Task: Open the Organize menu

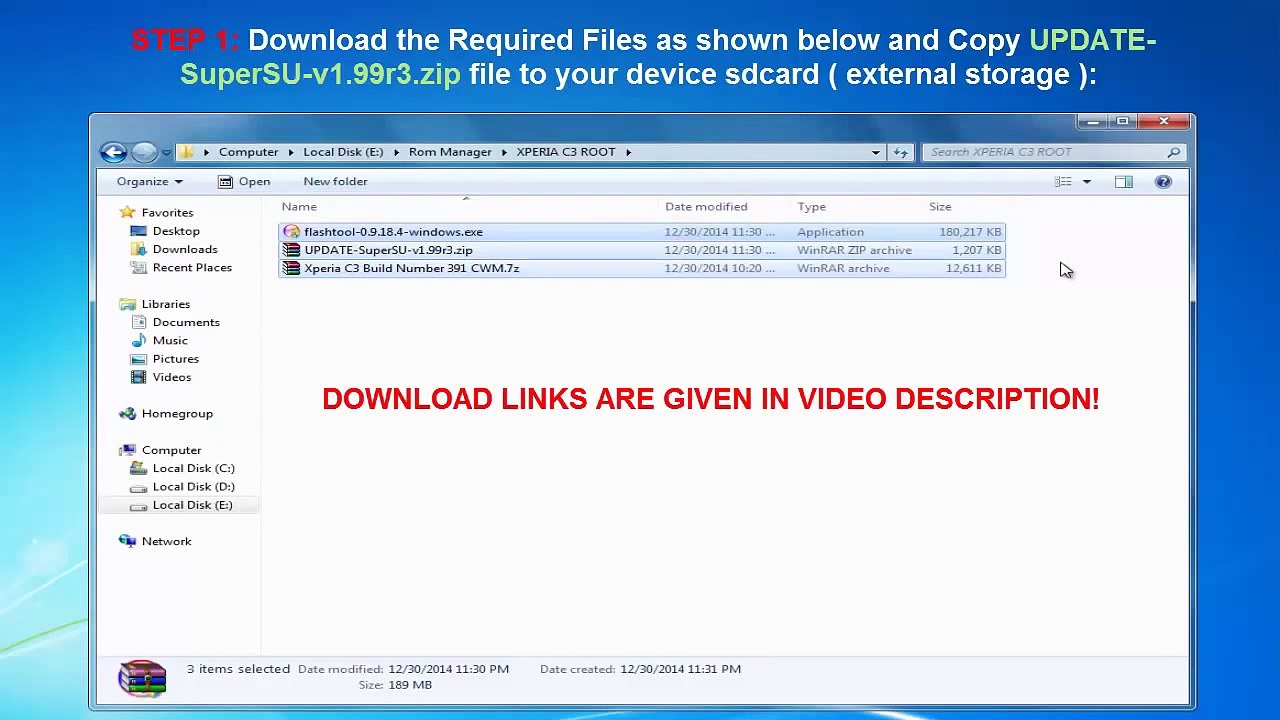Action: coord(150,181)
